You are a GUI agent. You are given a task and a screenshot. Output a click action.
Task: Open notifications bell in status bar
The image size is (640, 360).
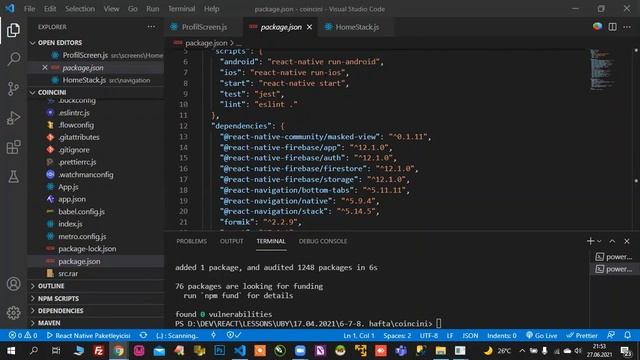point(627,336)
